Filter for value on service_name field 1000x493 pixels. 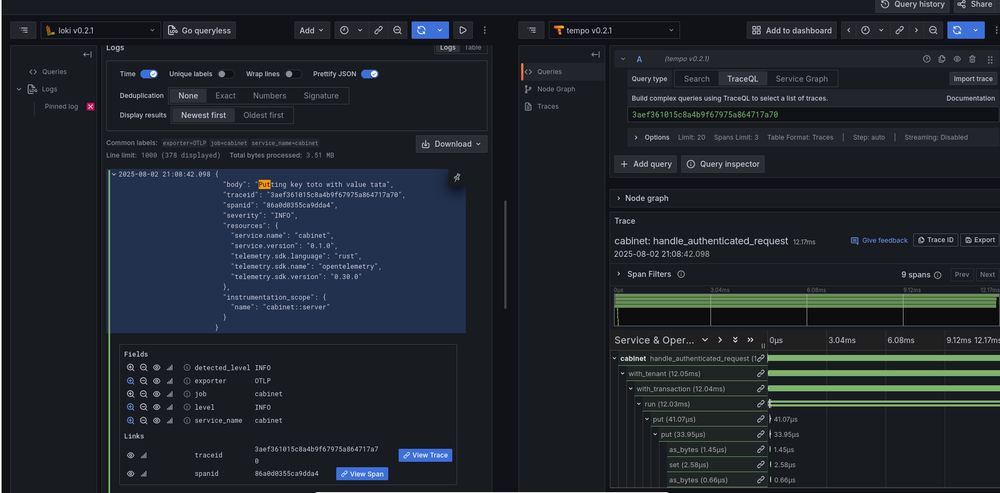point(130,420)
